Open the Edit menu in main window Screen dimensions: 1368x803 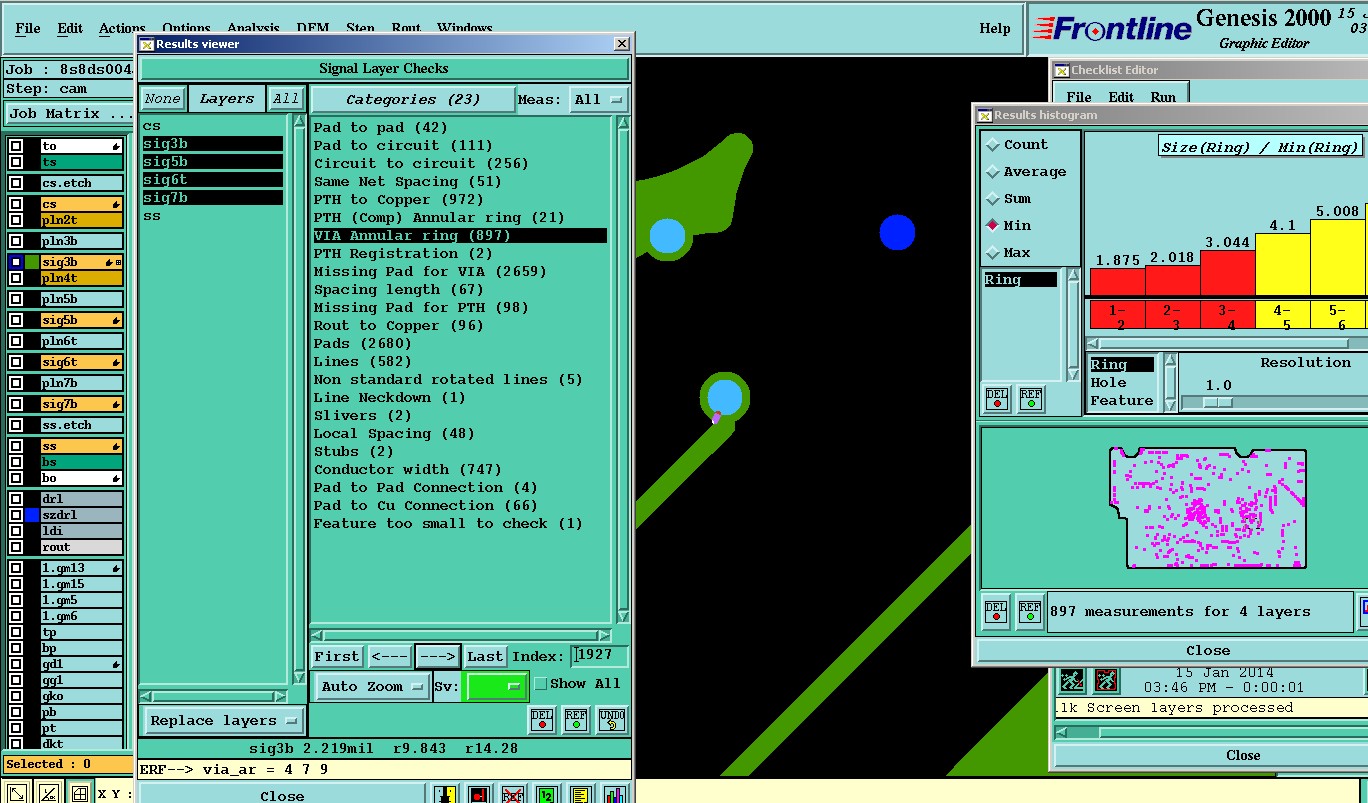point(70,28)
